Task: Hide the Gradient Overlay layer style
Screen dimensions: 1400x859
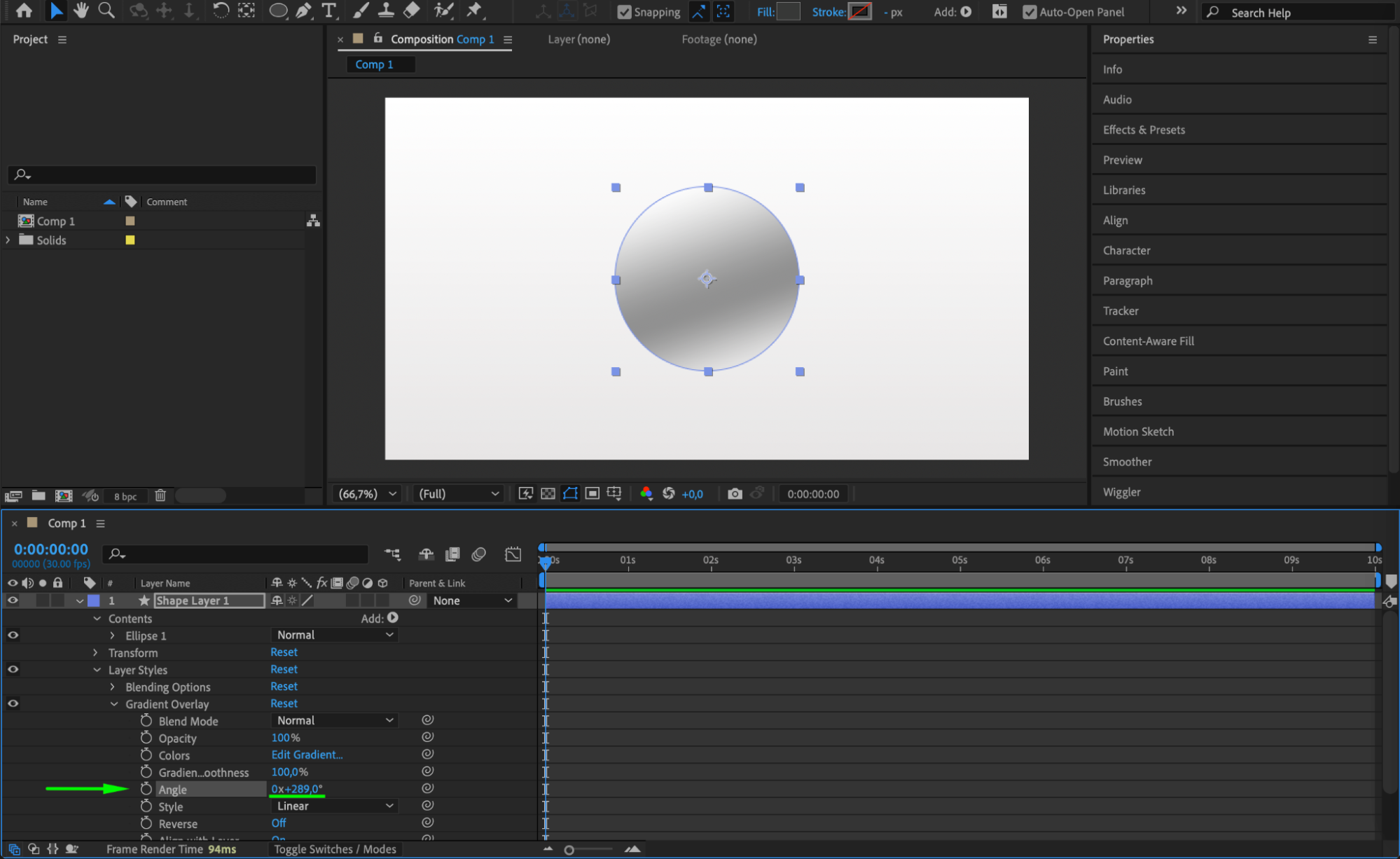Action: coord(13,703)
